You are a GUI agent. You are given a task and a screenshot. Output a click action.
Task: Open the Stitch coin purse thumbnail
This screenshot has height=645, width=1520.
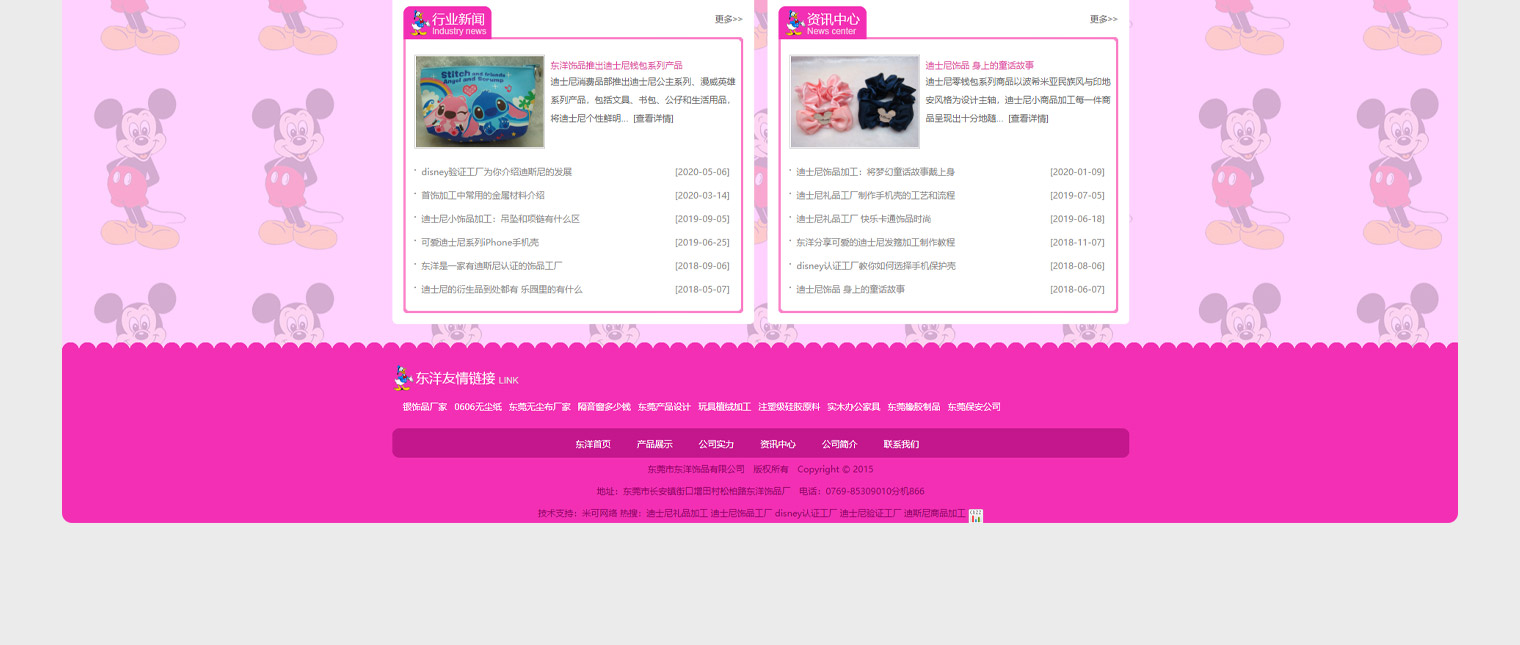(x=480, y=102)
